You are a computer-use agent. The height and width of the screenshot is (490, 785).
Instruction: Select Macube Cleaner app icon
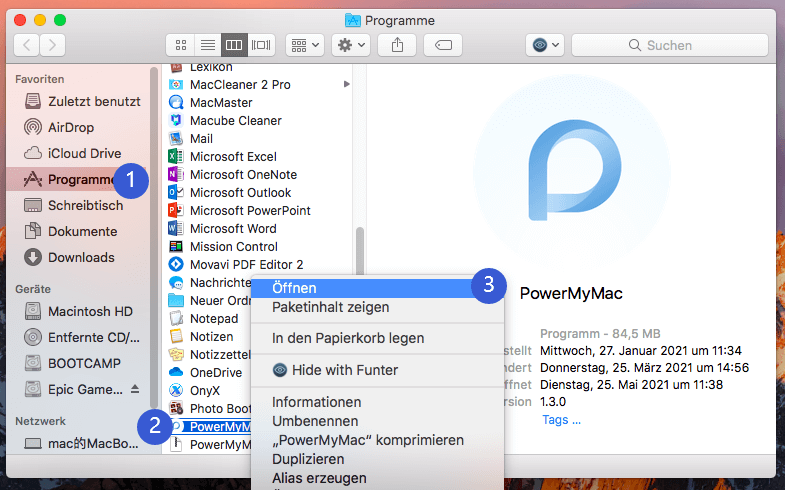point(176,121)
